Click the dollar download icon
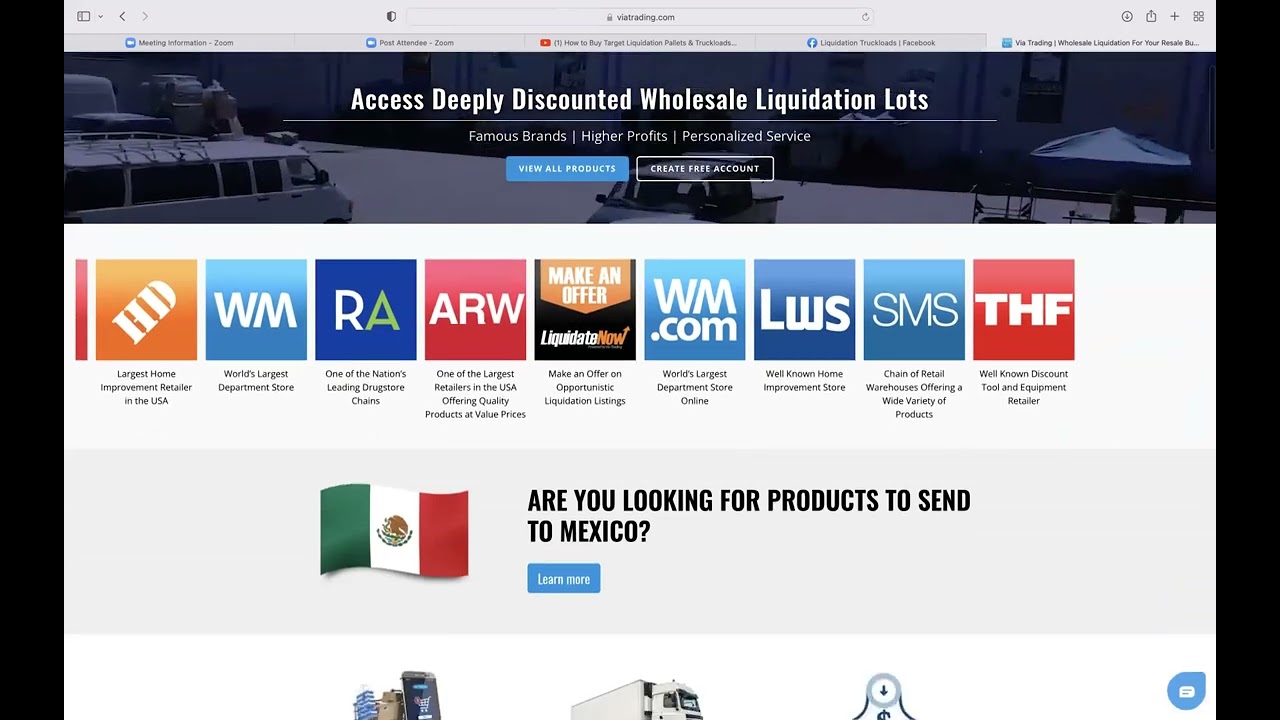Viewport: 1280px width, 720px height. pos(884,697)
